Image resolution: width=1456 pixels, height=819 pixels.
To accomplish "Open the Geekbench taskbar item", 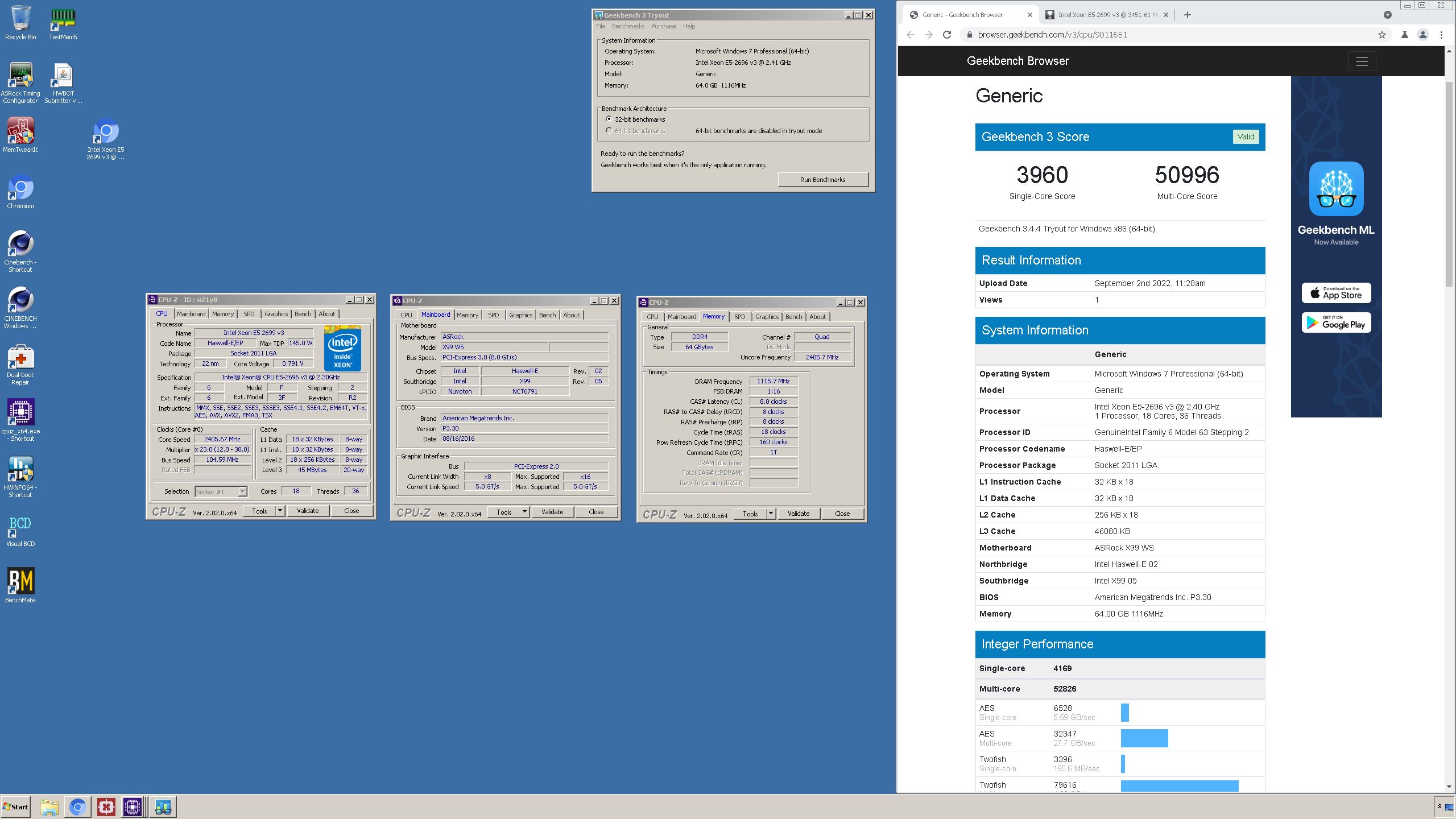I will point(163,806).
